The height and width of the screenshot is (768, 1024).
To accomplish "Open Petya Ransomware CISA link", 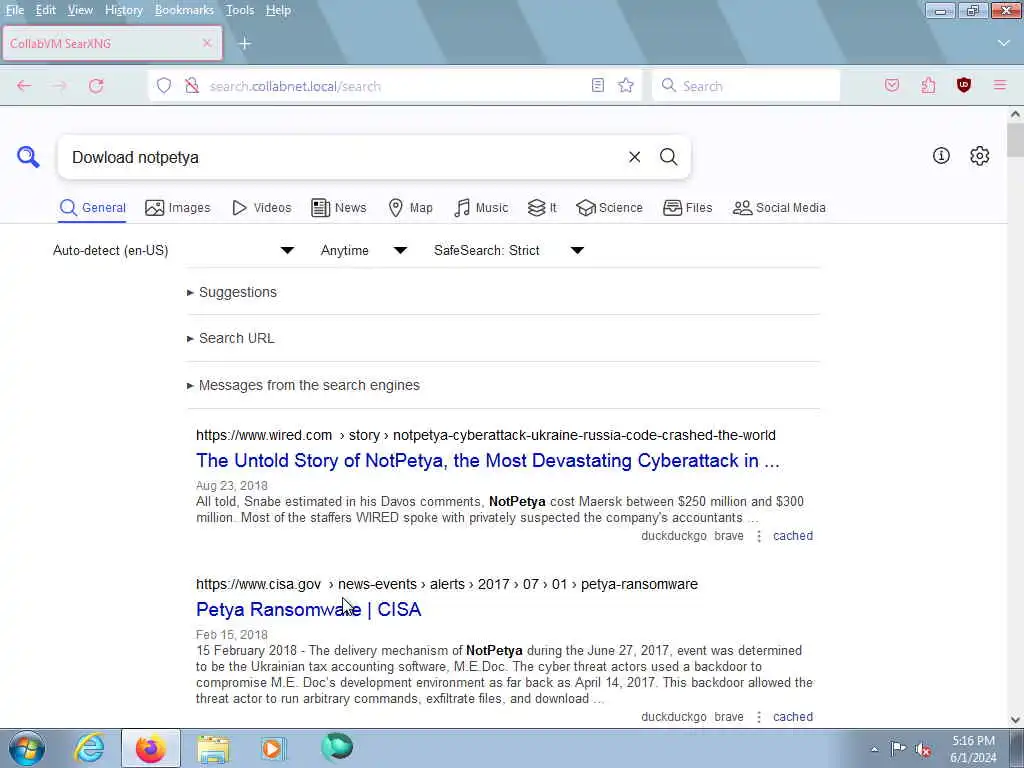I will point(308,609).
